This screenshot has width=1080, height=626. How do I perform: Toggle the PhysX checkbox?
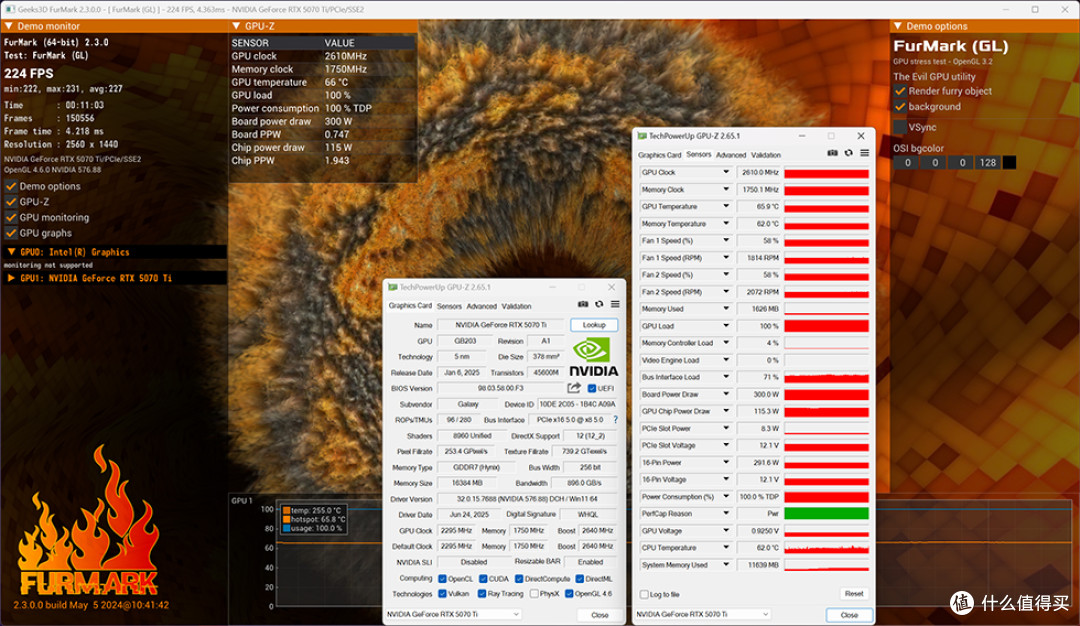534,594
